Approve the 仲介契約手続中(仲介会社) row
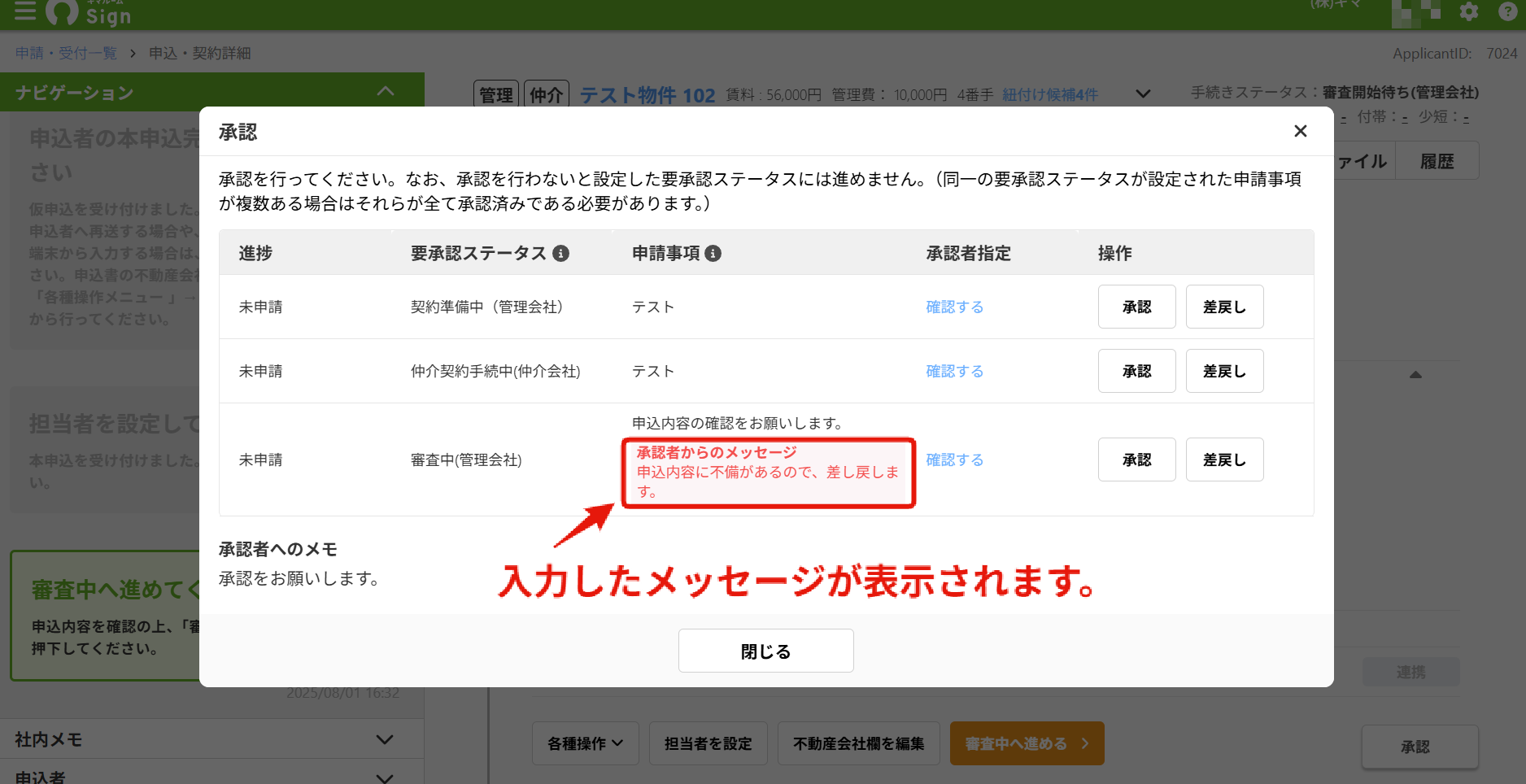1526x784 pixels. [x=1136, y=371]
